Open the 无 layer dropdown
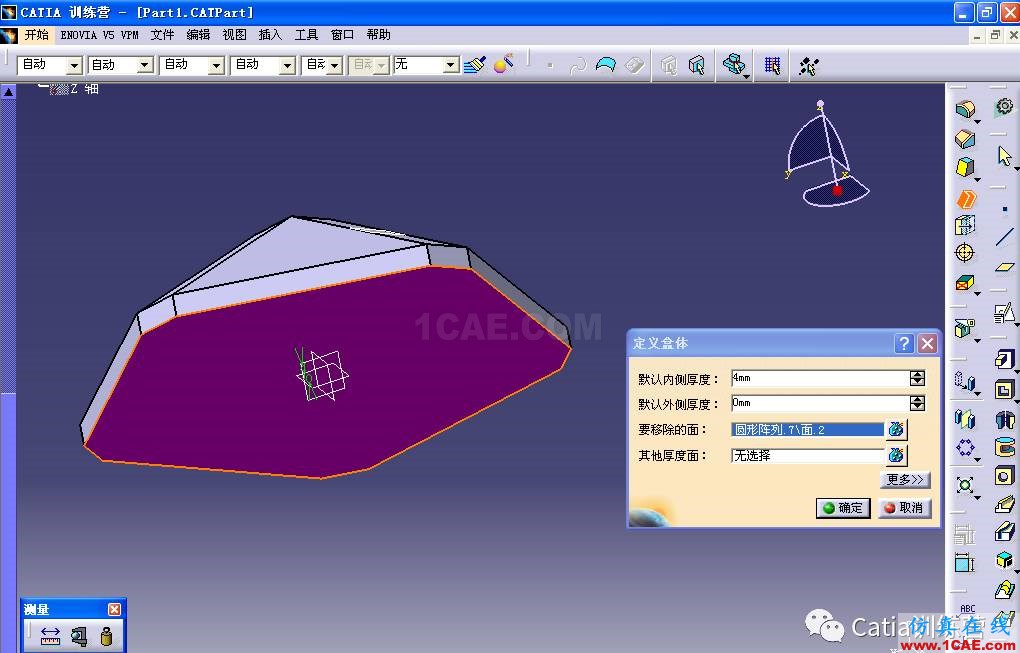Viewport: 1020px width, 653px height. [x=451, y=65]
